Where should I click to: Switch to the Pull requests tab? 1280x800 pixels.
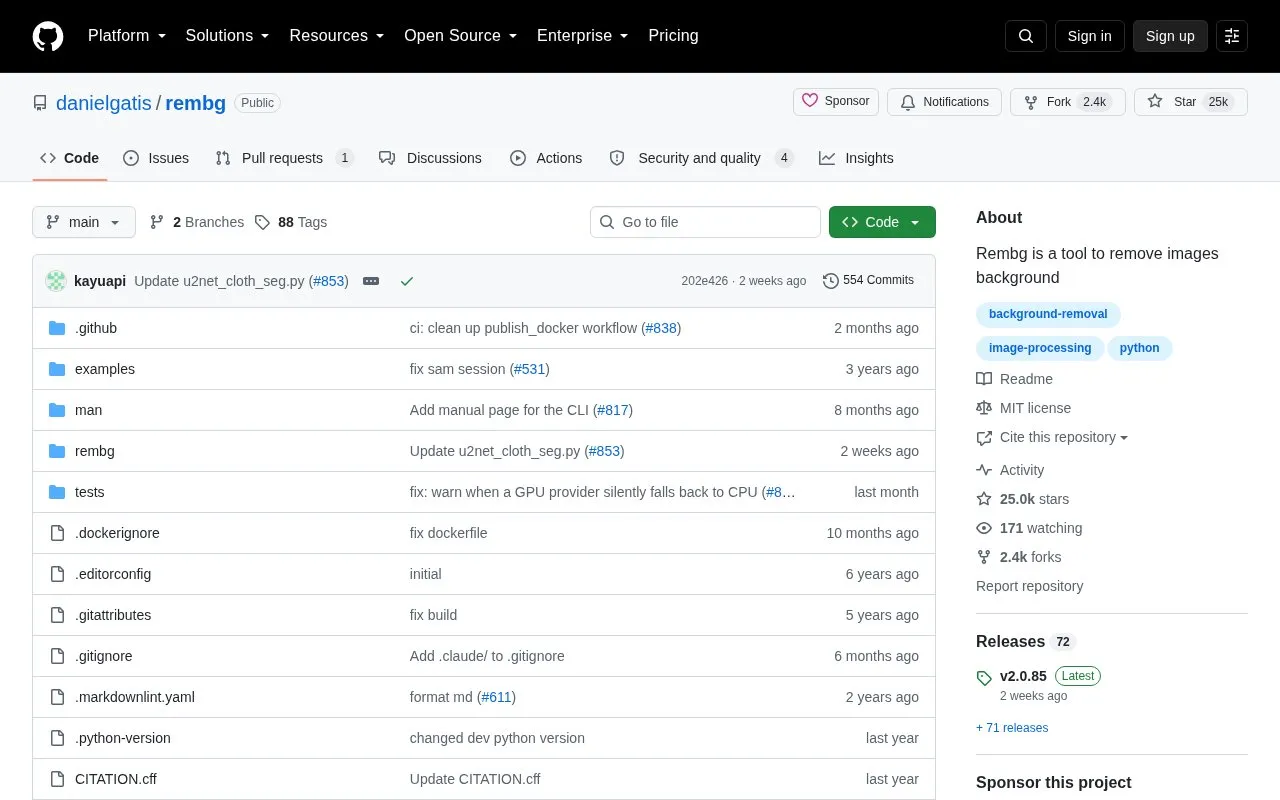point(284,158)
